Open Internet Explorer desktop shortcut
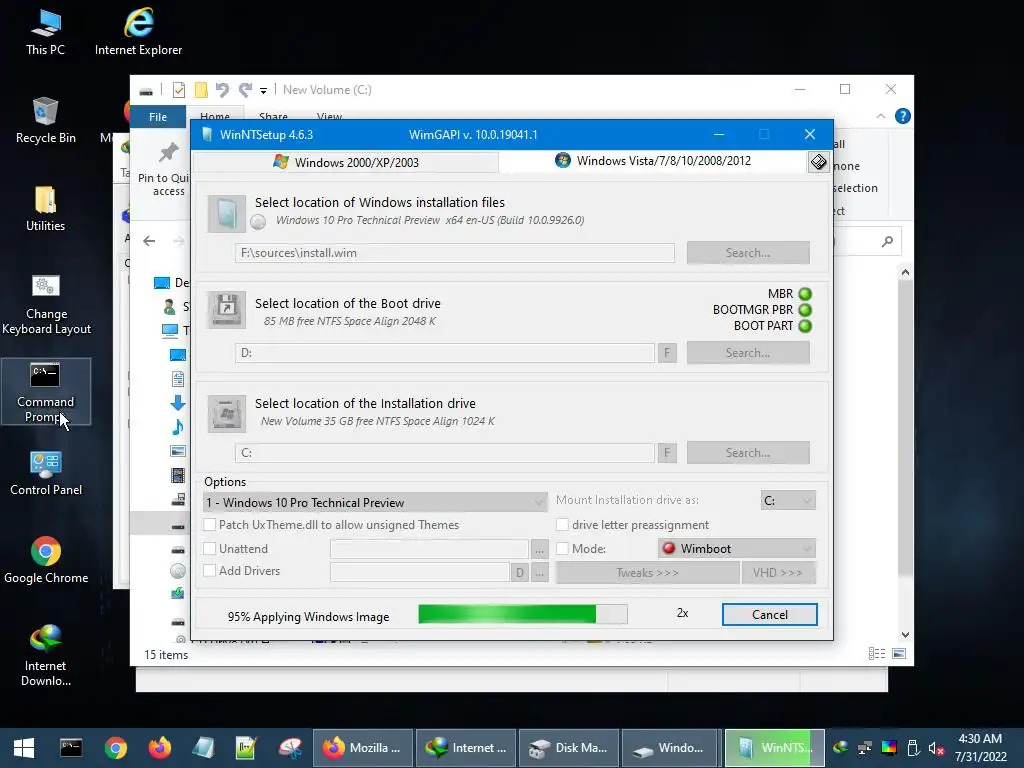 [138, 31]
